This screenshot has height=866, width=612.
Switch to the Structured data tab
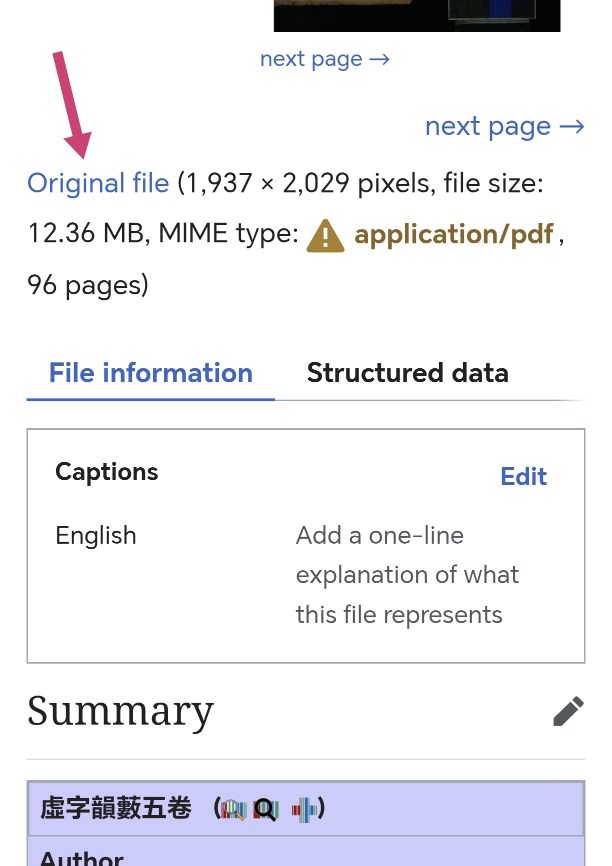(x=407, y=373)
